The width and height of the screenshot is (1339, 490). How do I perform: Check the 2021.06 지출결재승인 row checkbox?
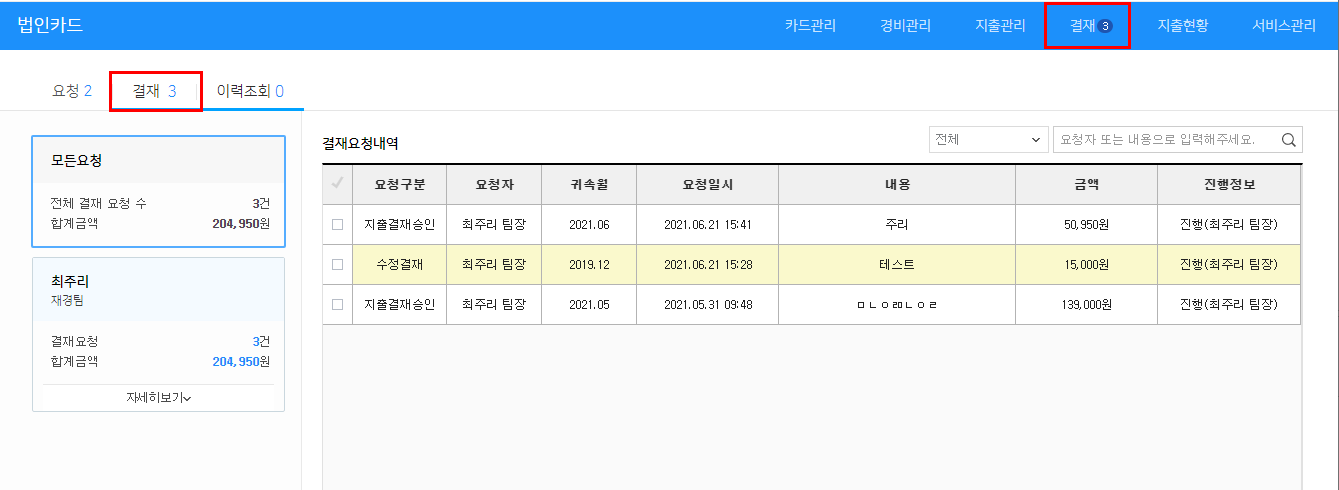tap(337, 224)
